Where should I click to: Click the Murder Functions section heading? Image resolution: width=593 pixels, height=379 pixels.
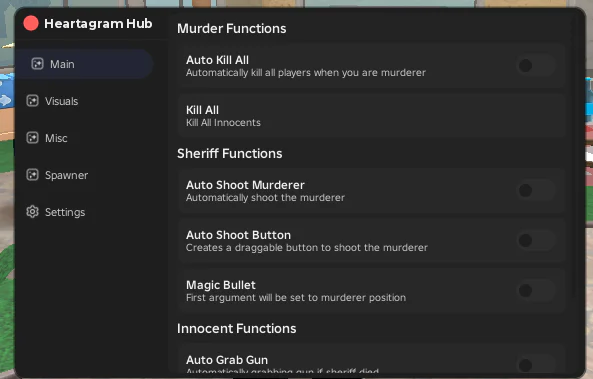[x=231, y=29]
